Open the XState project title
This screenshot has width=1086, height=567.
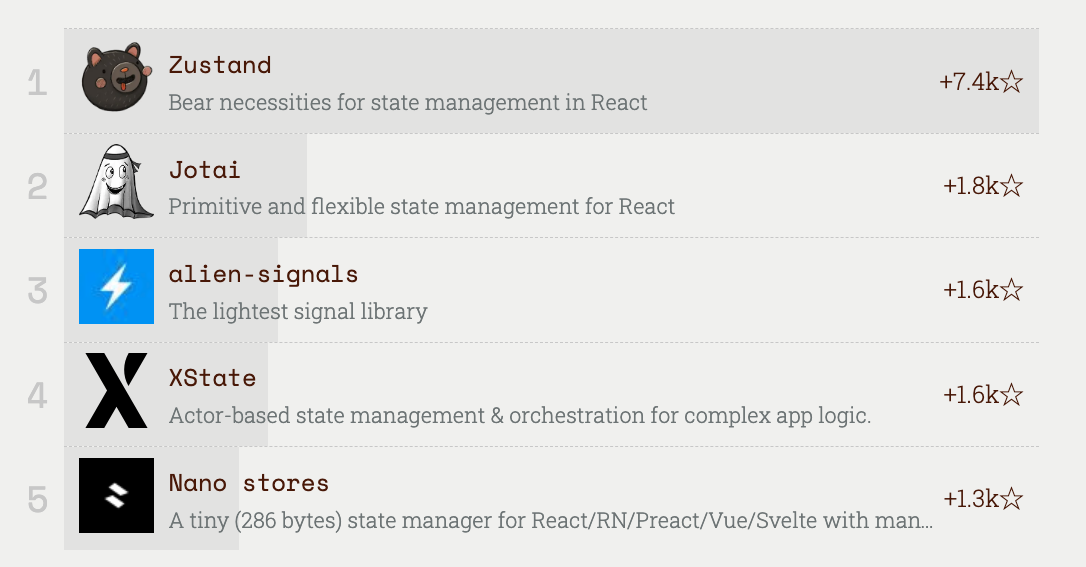click(x=212, y=378)
